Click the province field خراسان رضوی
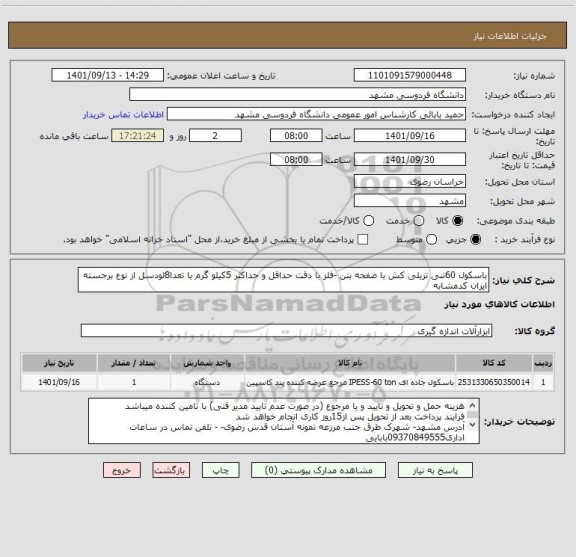This screenshot has height=557, width=576. 410,182
